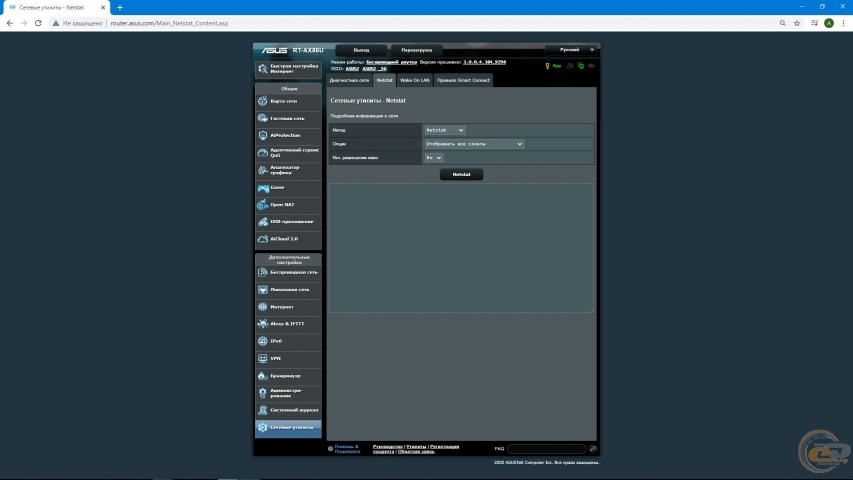Click the FAQ search input field
This screenshot has width=853, height=480.
pyautogui.click(x=547, y=449)
